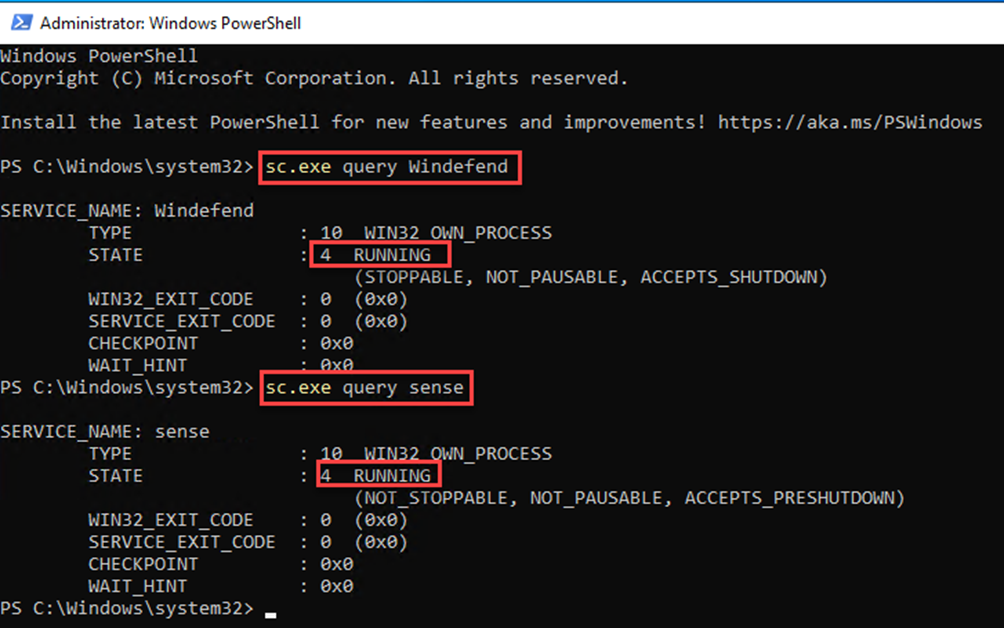Click the final WAIT_HINT 0x0 line
Viewport: 1004px width, 628px height.
click(x=221, y=586)
